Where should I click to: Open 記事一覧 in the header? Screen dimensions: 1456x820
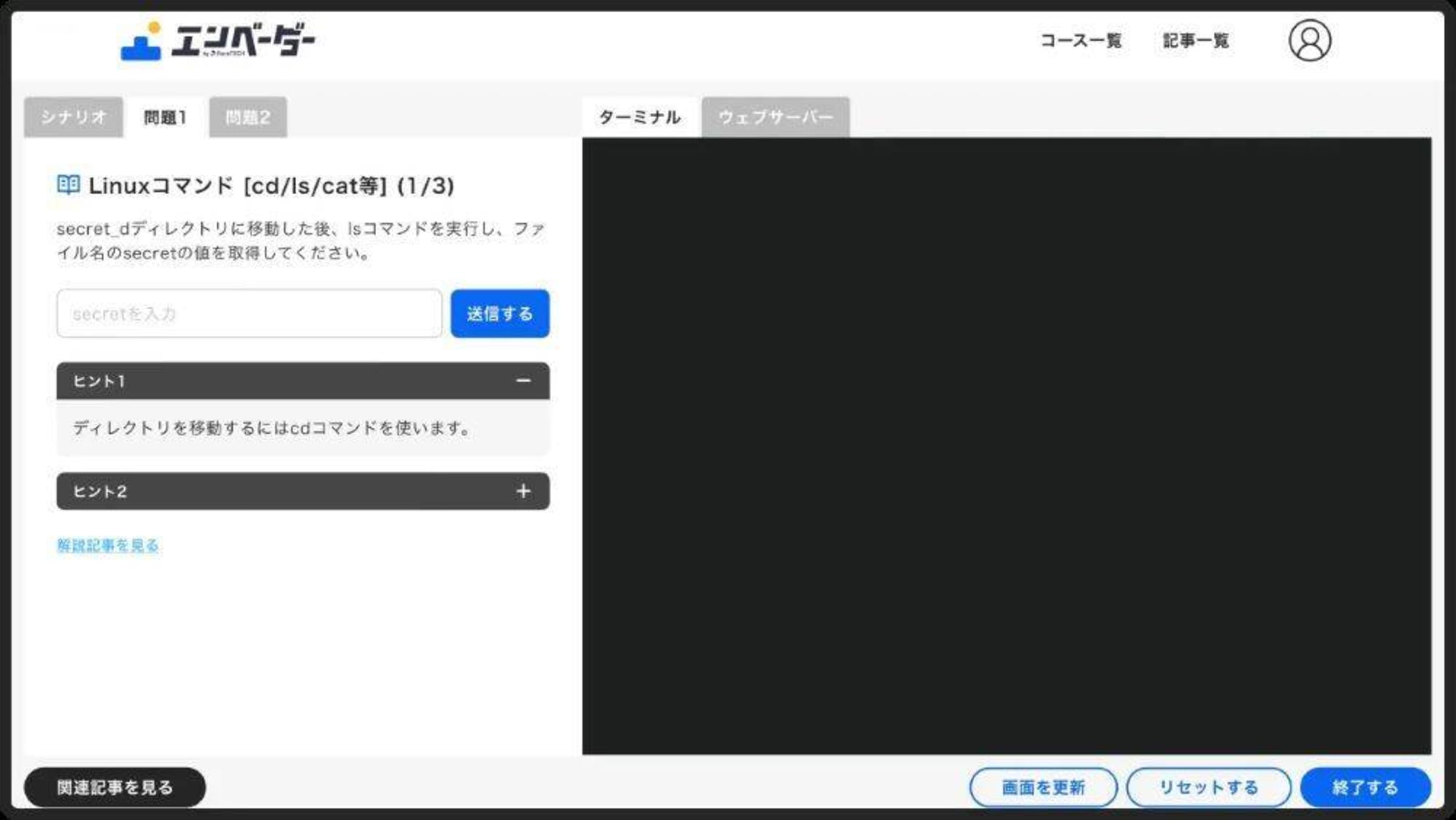pyautogui.click(x=1195, y=41)
